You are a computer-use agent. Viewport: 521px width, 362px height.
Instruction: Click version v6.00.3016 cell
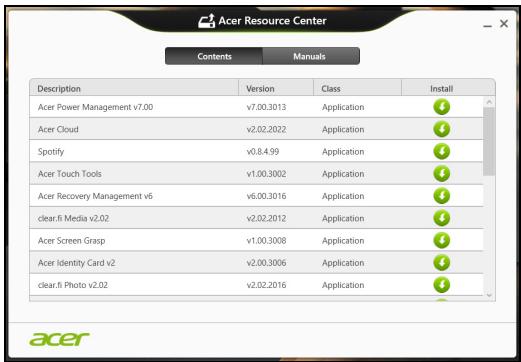coord(266,196)
